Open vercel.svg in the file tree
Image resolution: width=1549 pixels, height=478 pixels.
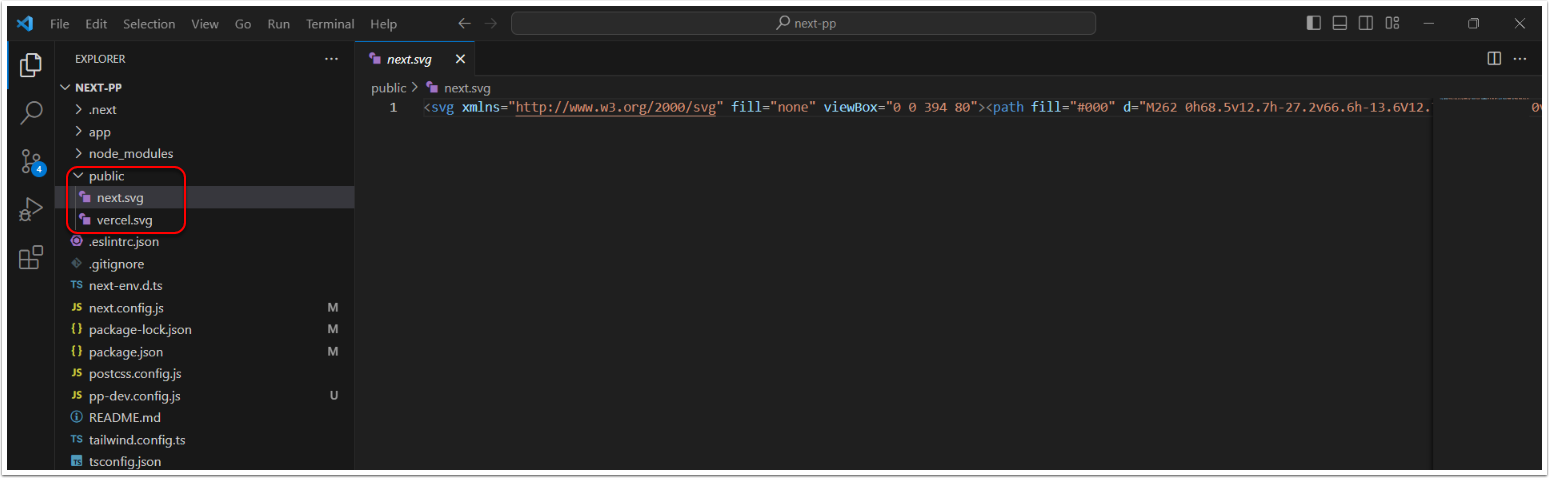tap(124, 220)
